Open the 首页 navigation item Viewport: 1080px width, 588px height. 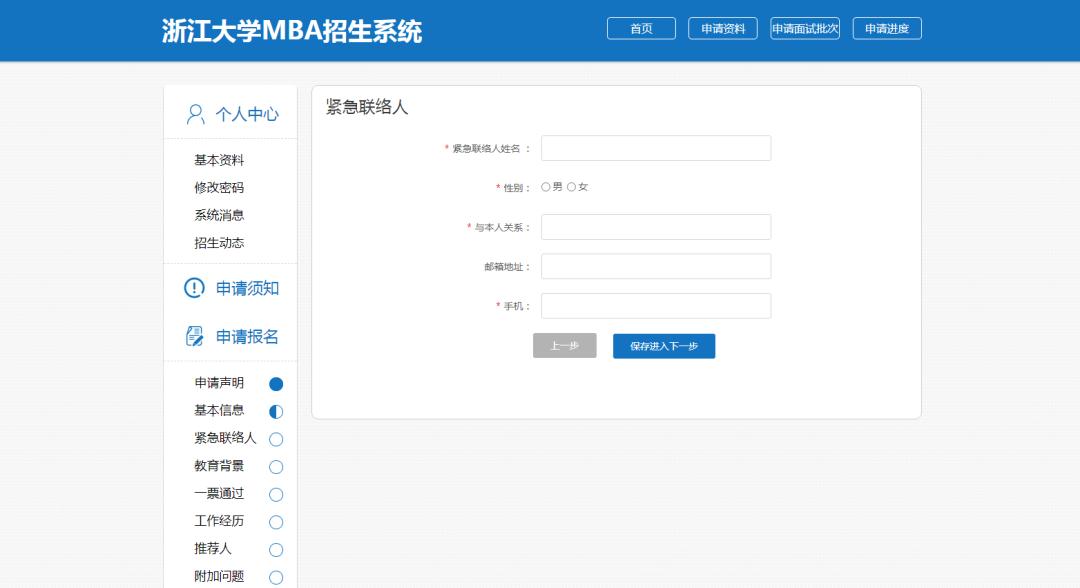(640, 28)
